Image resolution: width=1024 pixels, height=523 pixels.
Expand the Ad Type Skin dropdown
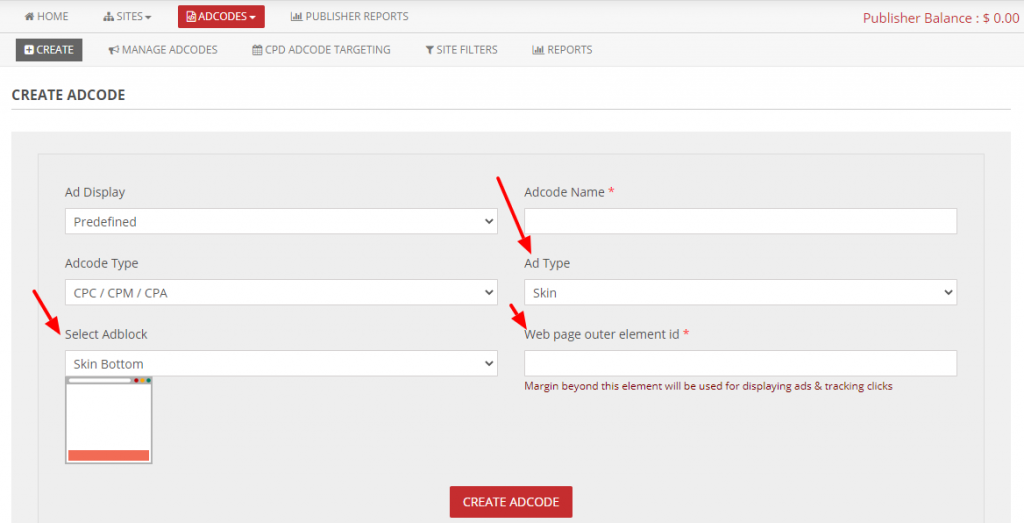click(741, 293)
